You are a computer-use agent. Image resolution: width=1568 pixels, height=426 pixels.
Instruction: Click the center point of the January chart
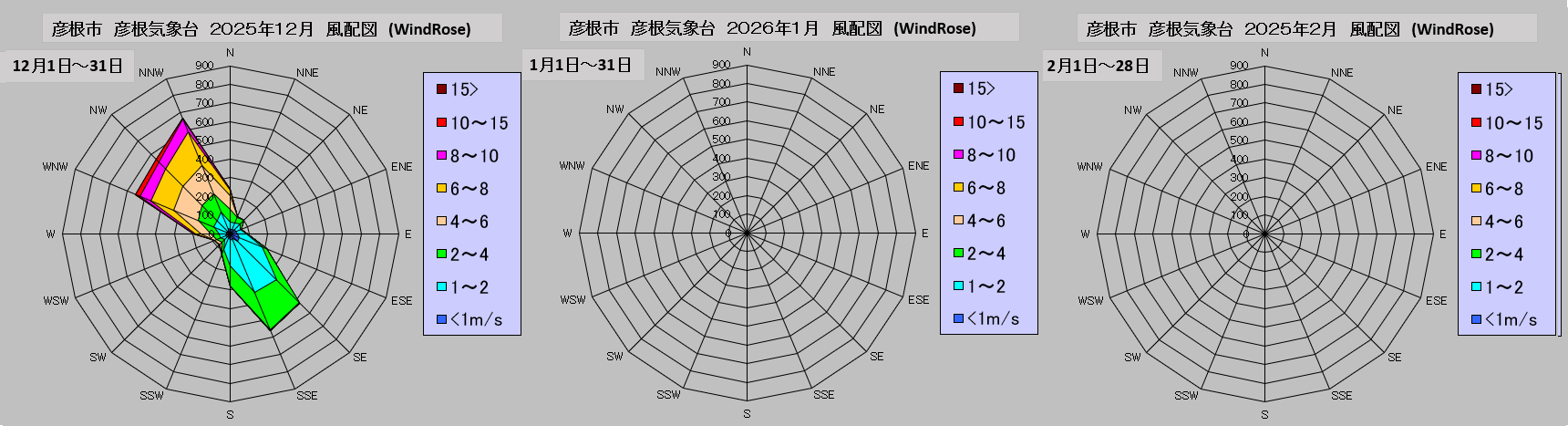(x=747, y=234)
